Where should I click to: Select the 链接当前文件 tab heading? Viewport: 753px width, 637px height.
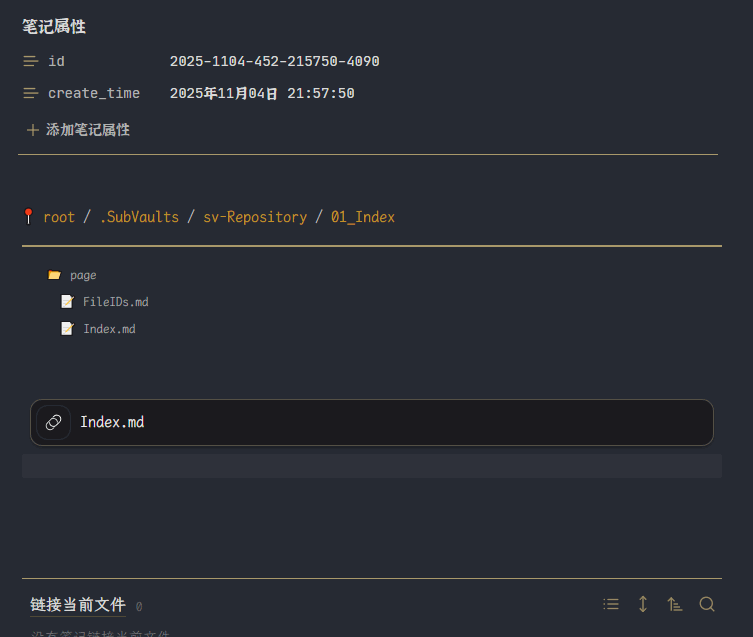click(78, 605)
